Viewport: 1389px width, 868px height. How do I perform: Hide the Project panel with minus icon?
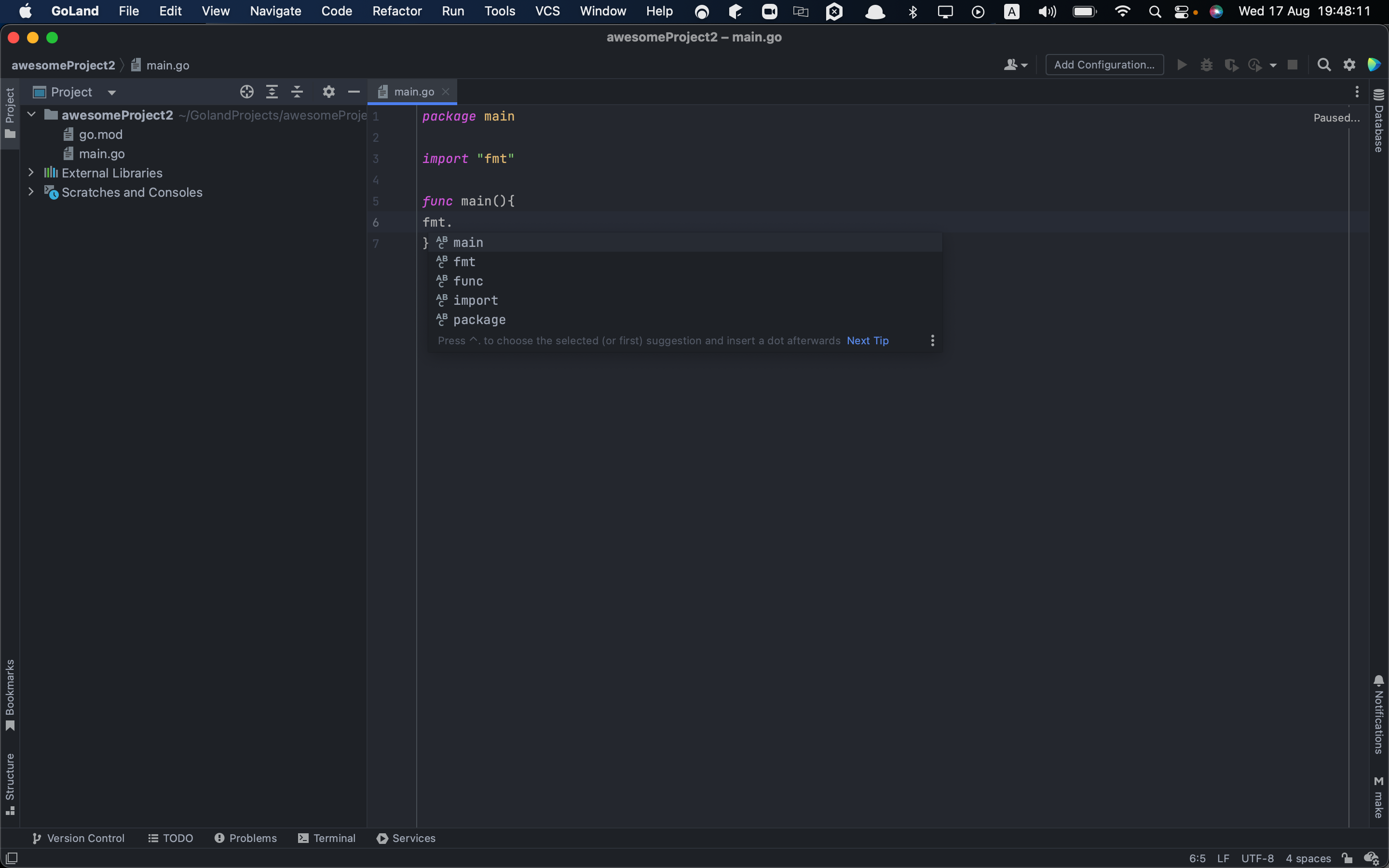(x=354, y=92)
